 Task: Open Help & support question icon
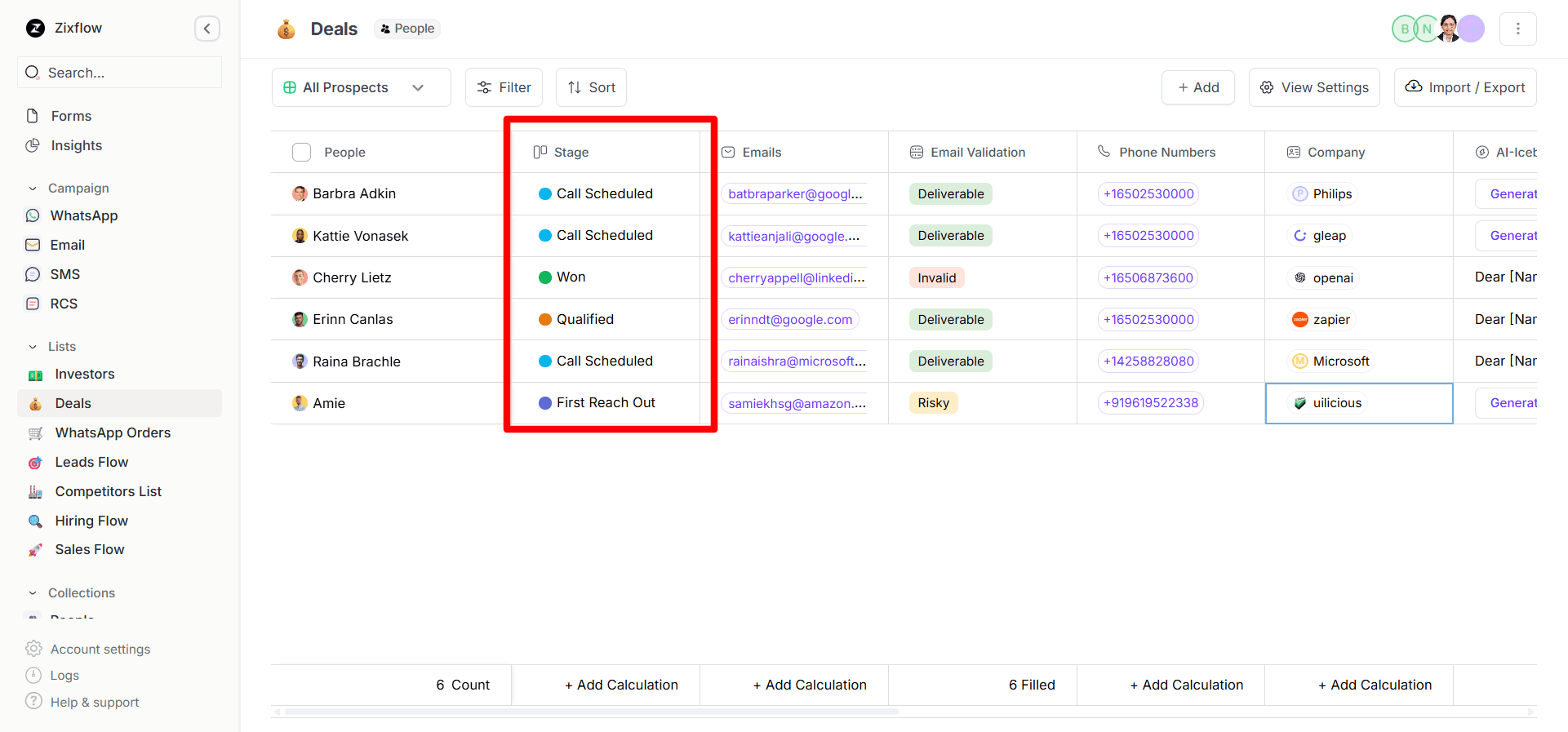click(33, 702)
